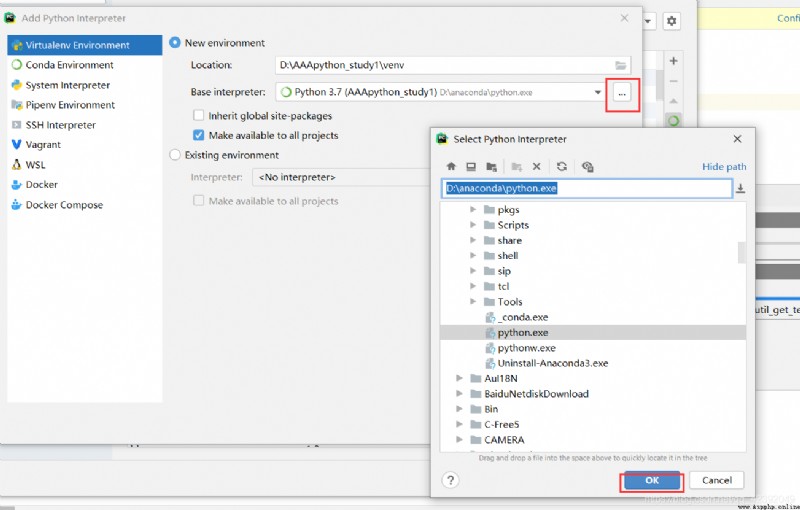Toggle show hidden files icon
Screen dimensions: 800x510
pyautogui.click(x=587, y=166)
